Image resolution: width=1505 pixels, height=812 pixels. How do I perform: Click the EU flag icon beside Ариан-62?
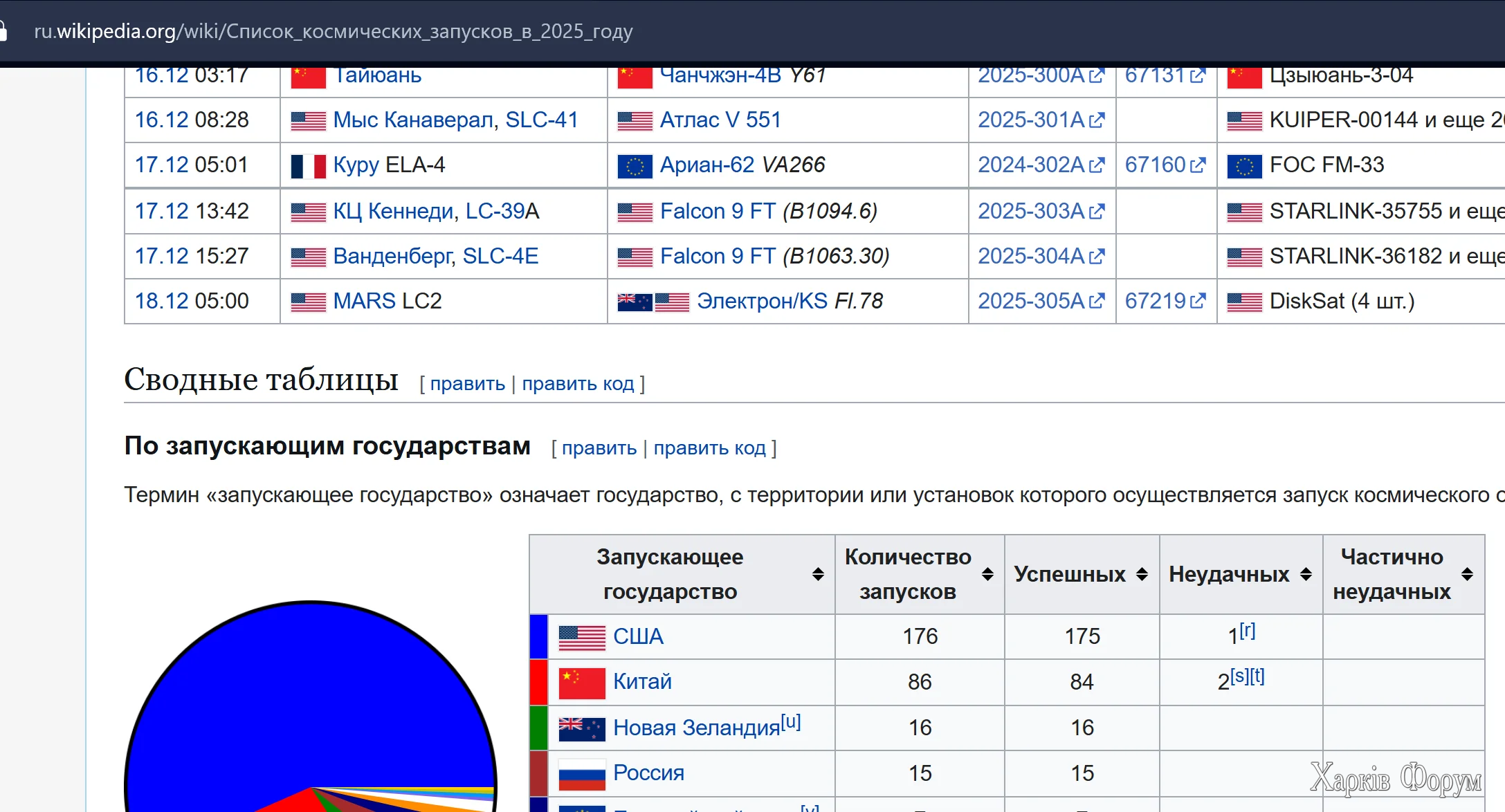tap(635, 166)
